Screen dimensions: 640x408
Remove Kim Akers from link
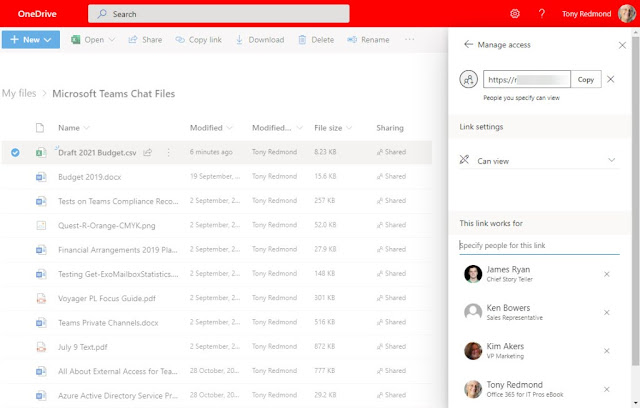point(607,351)
